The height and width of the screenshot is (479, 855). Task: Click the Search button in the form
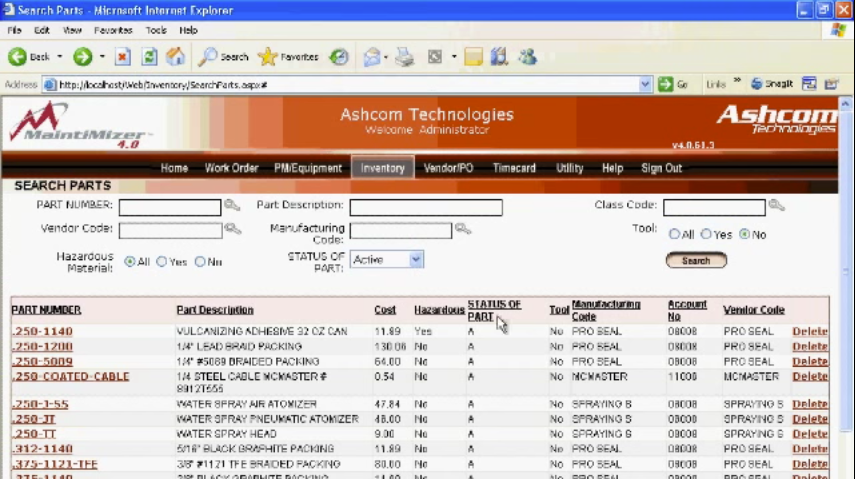click(696, 260)
